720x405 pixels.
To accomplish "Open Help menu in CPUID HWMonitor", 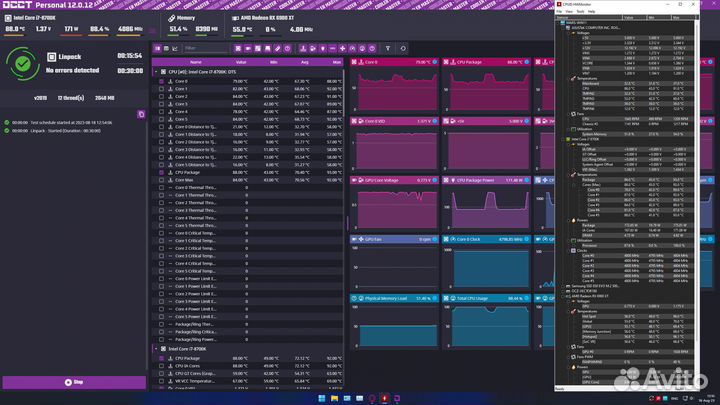I will [591, 11].
